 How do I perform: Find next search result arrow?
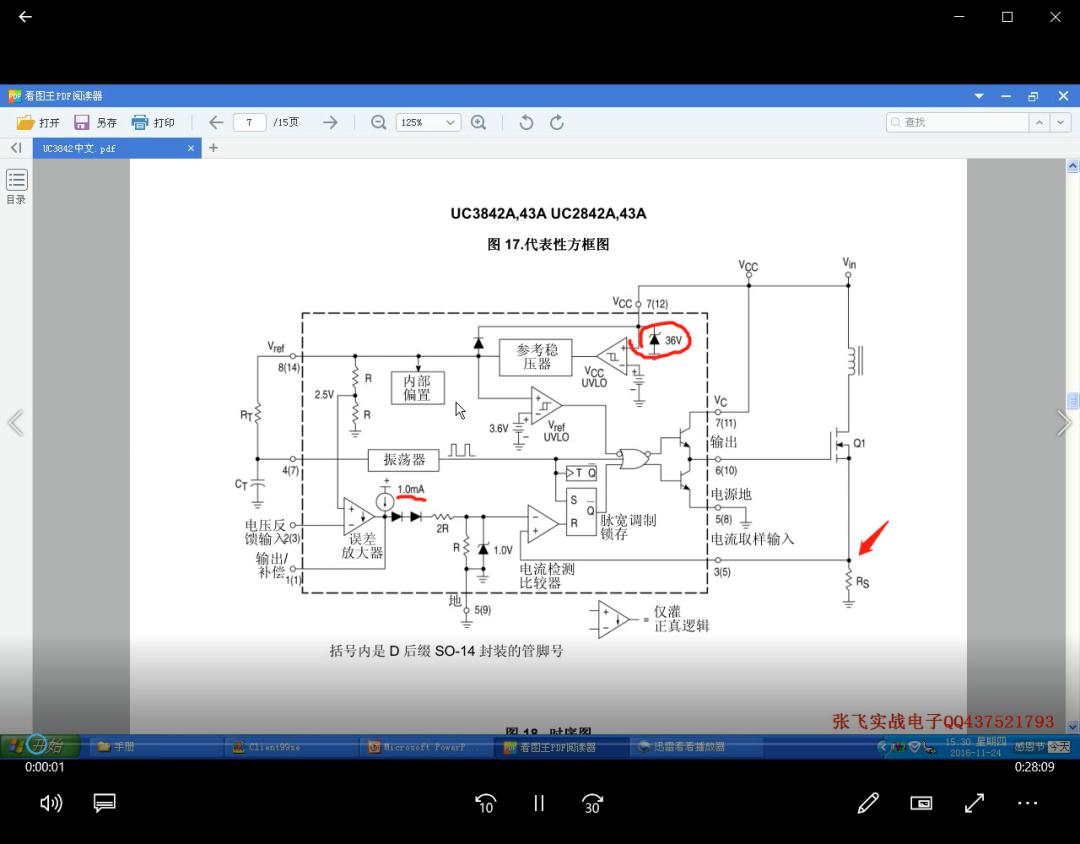(x=1061, y=123)
